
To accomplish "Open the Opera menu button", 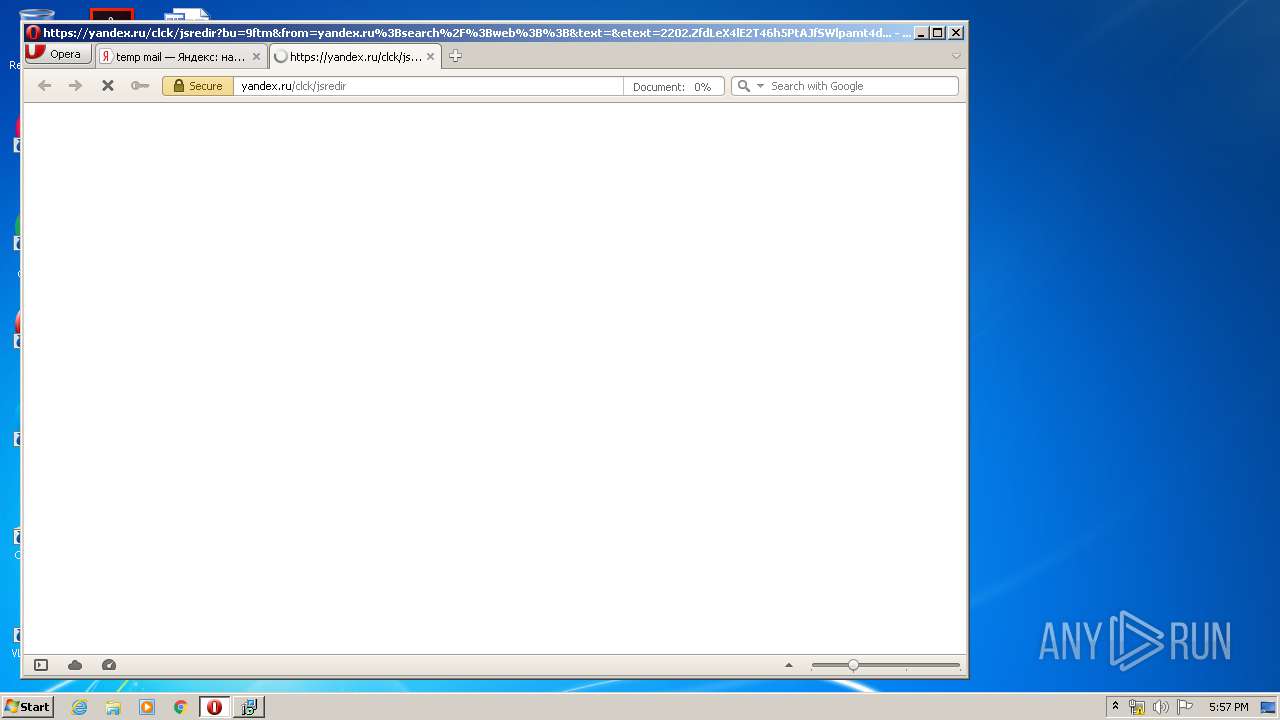I will [58, 54].
